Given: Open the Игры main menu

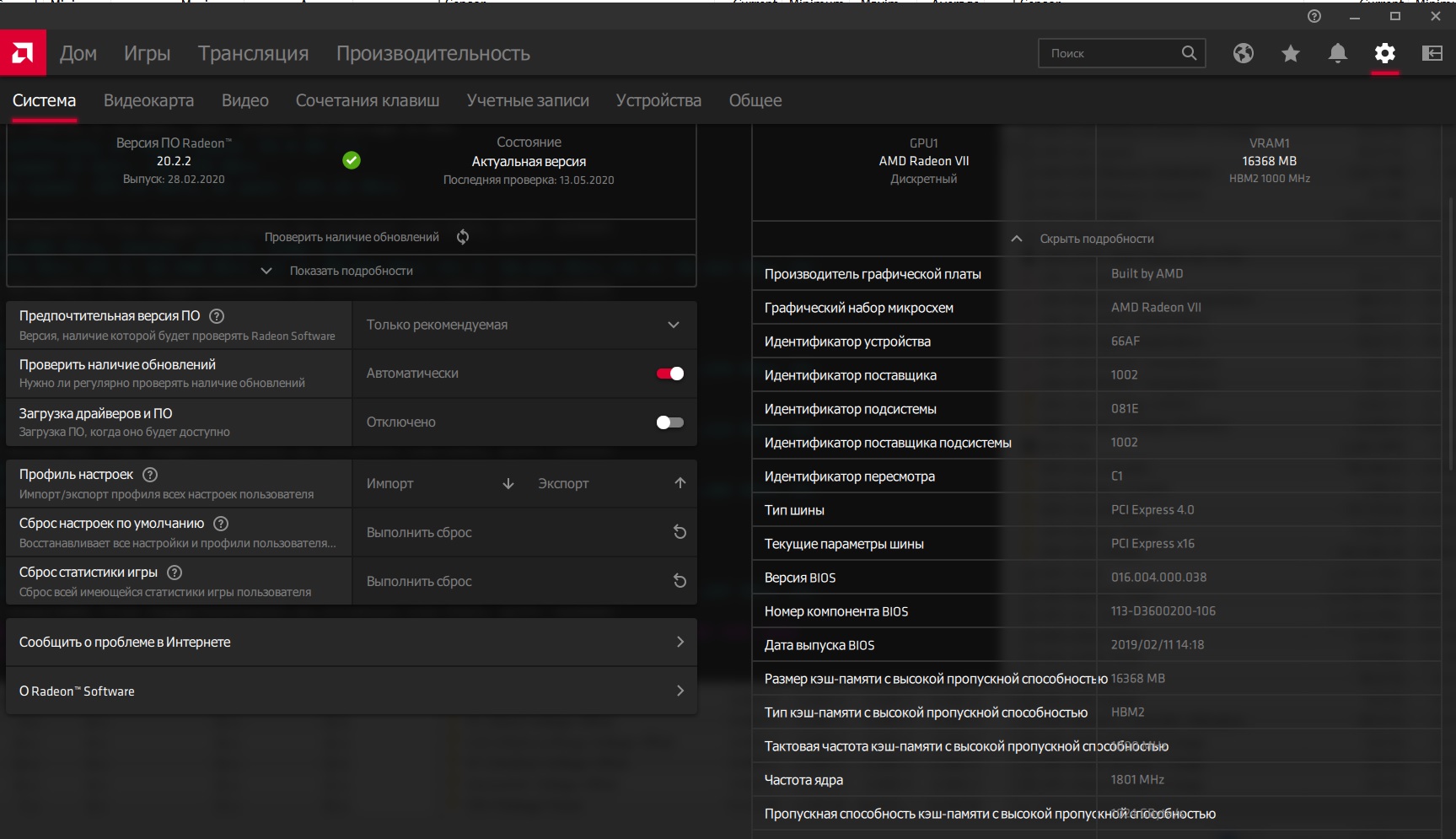Looking at the screenshot, I should pos(148,53).
